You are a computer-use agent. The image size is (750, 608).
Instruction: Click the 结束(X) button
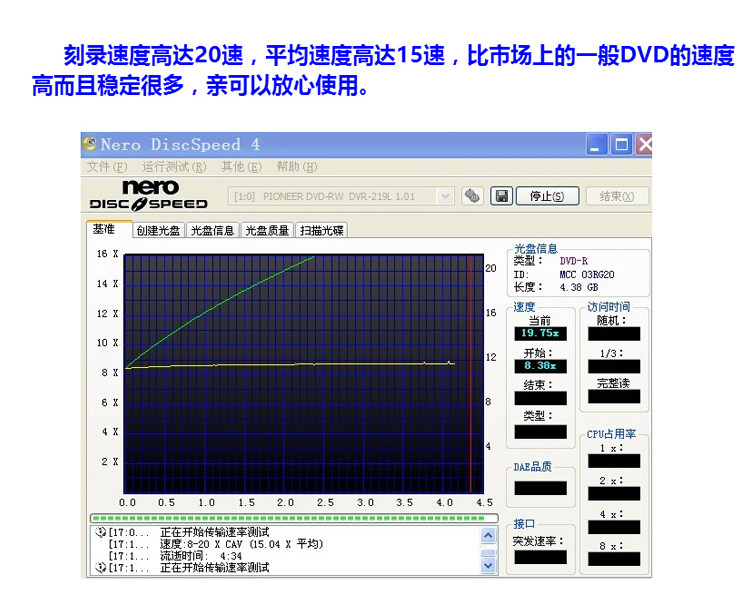point(617,196)
